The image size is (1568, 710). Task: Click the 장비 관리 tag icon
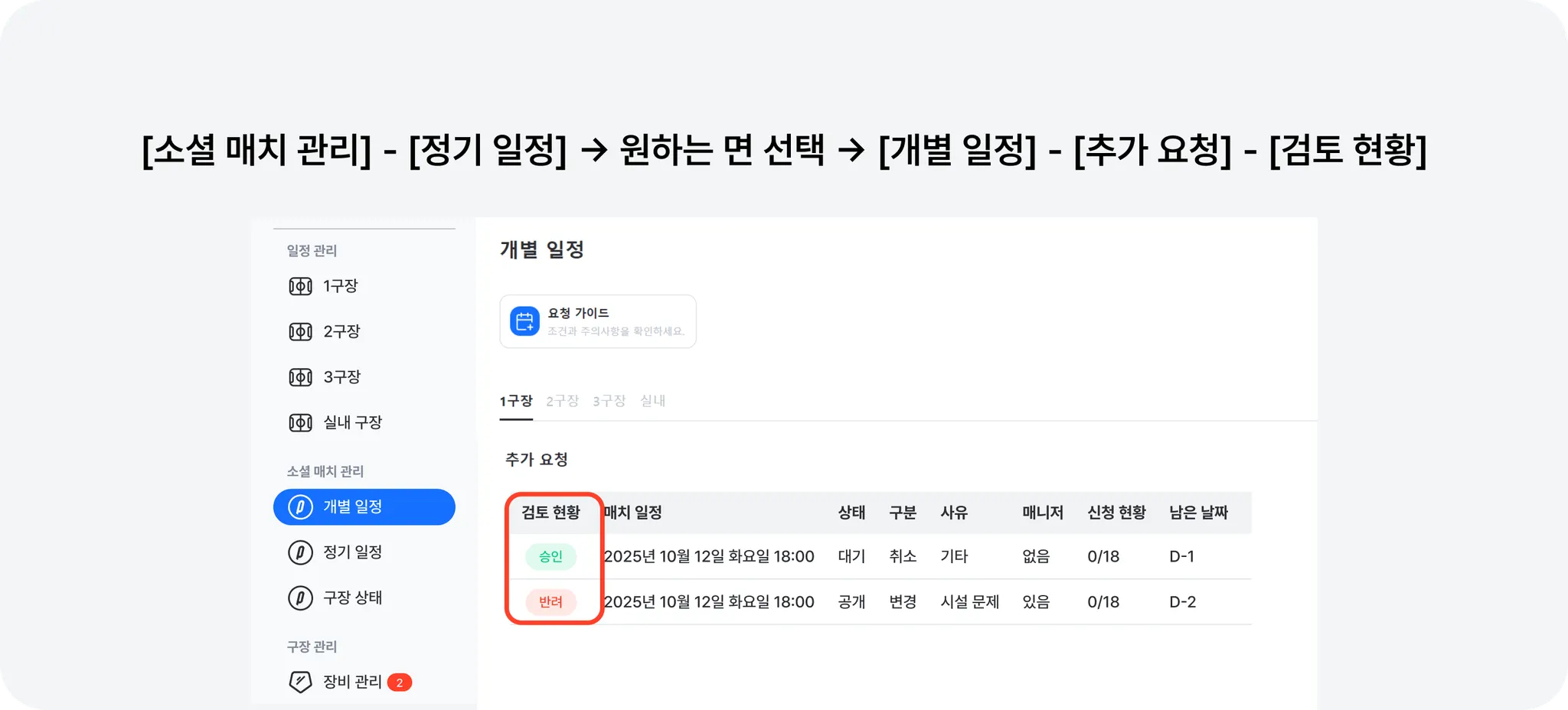coord(300,682)
